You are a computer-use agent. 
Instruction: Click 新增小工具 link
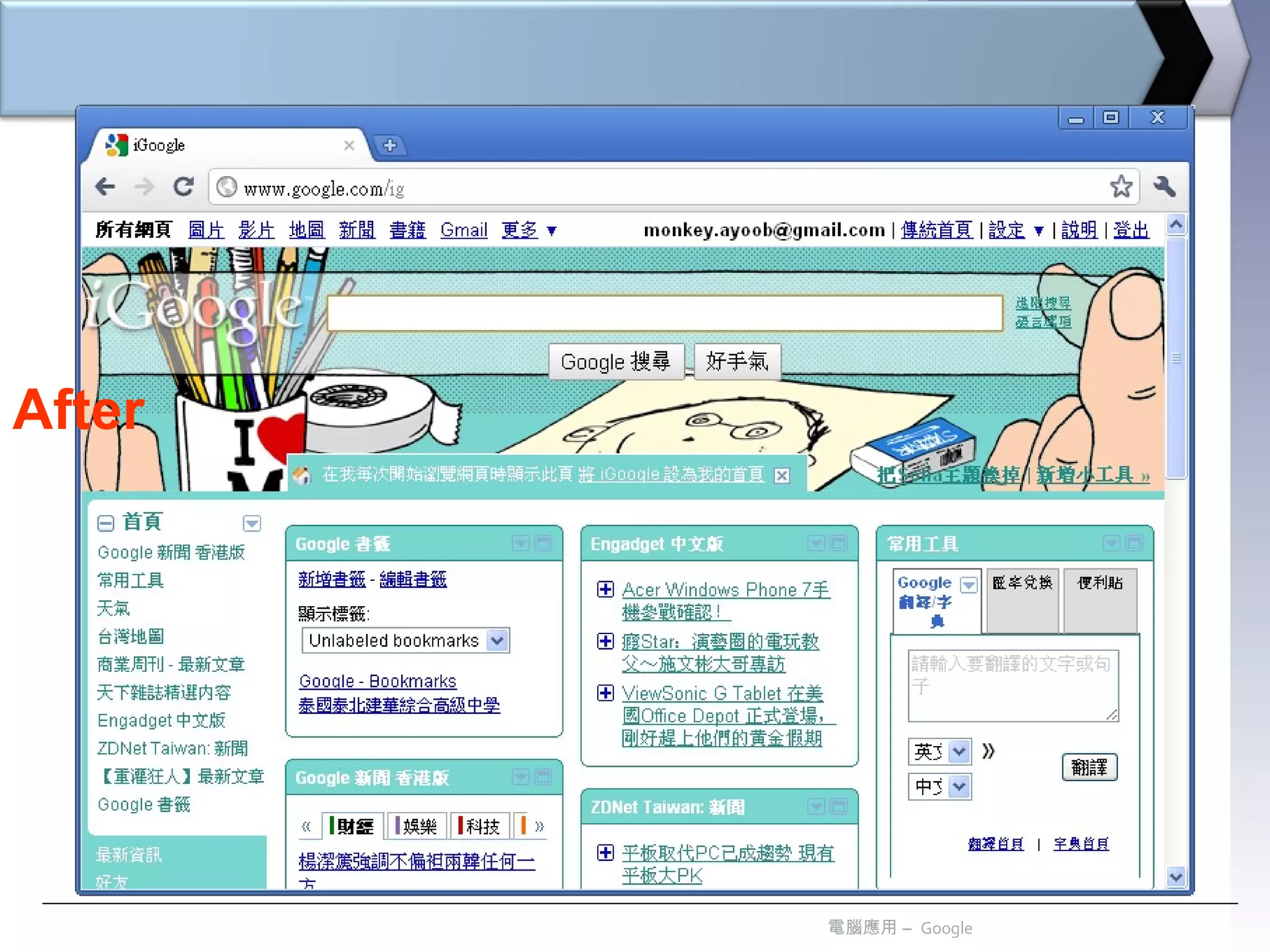1093,475
